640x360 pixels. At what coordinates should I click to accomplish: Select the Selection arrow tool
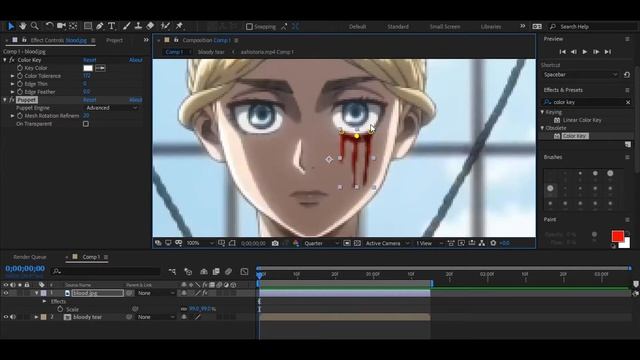click(11, 26)
